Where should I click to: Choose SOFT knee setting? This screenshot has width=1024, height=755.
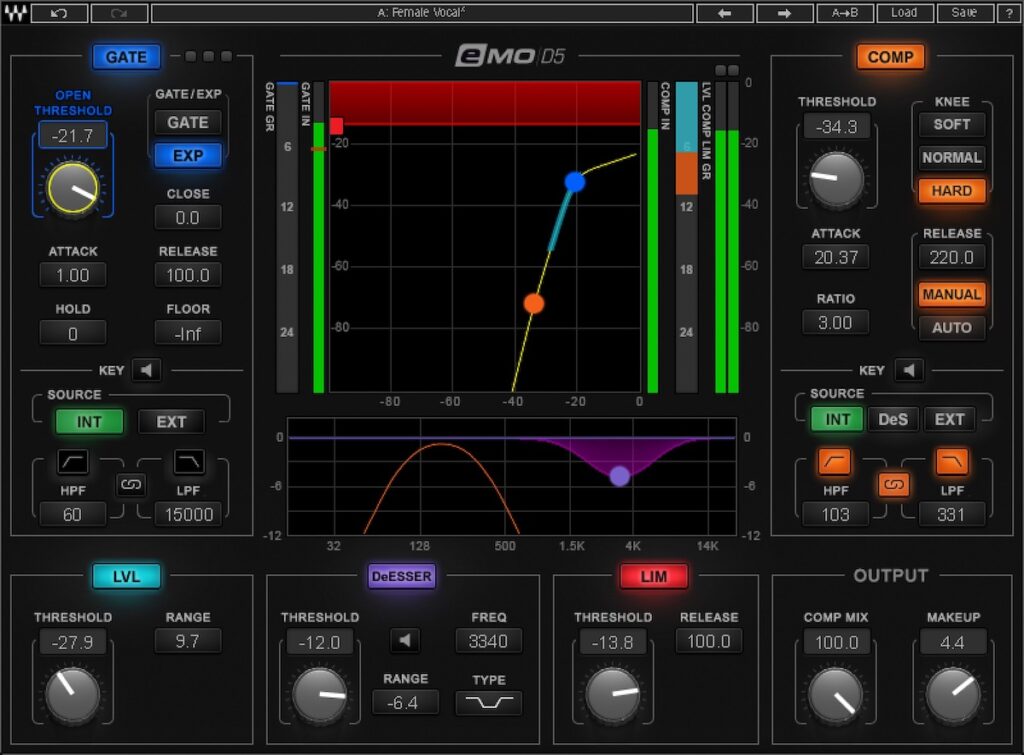952,124
